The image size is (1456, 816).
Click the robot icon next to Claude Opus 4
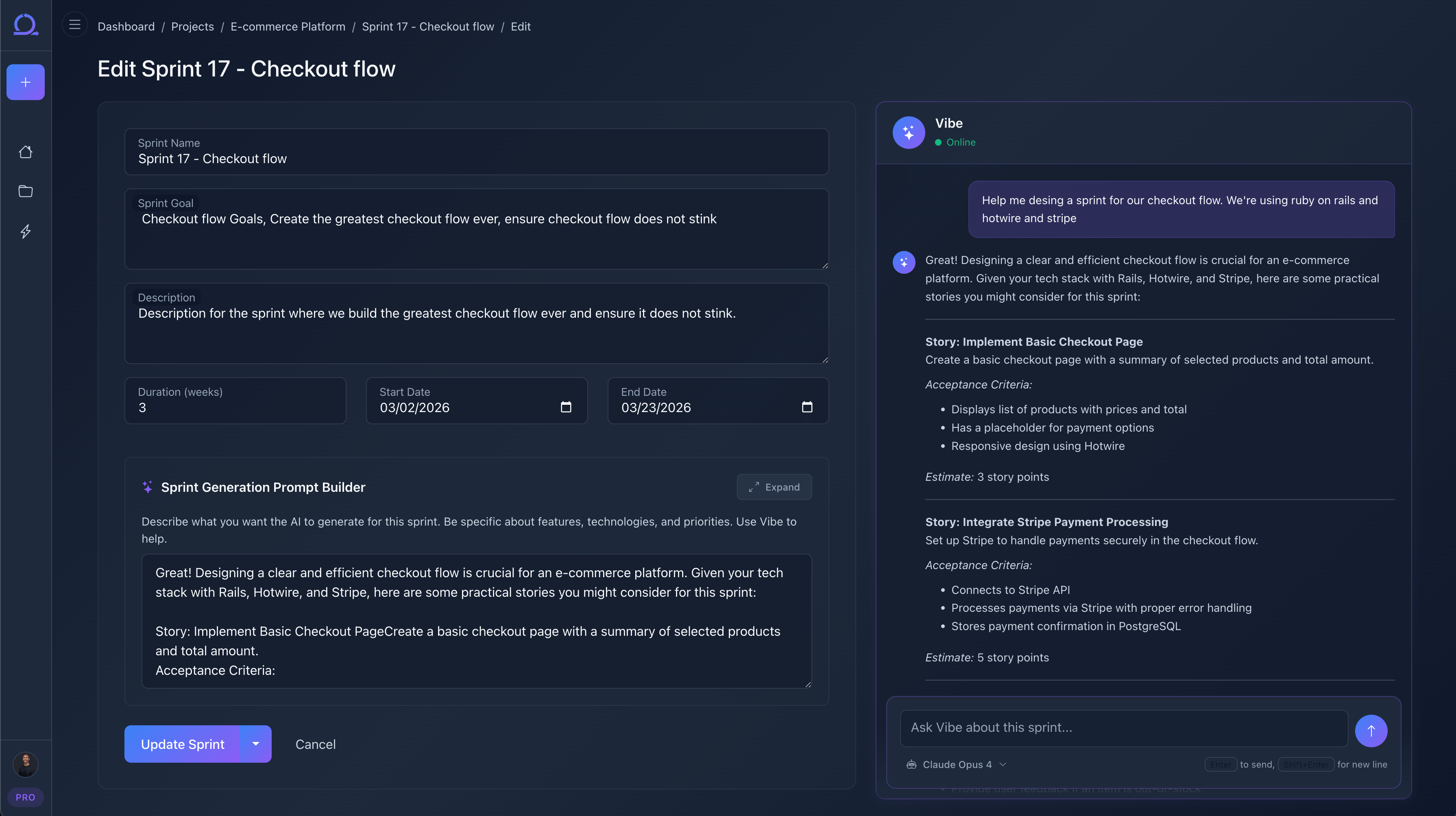pos(911,764)
